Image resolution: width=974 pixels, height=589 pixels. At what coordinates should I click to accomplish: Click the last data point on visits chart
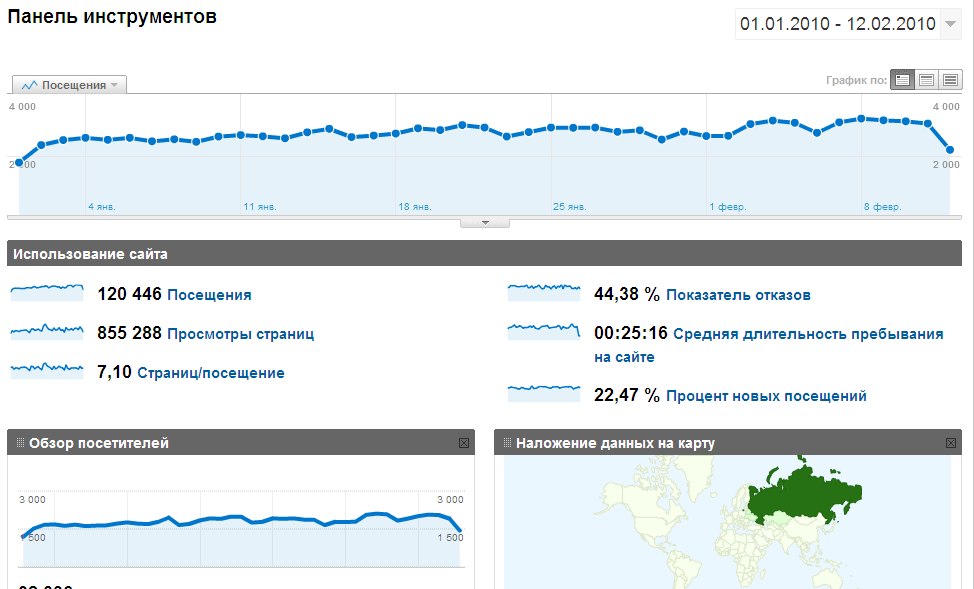coord(949,150)
